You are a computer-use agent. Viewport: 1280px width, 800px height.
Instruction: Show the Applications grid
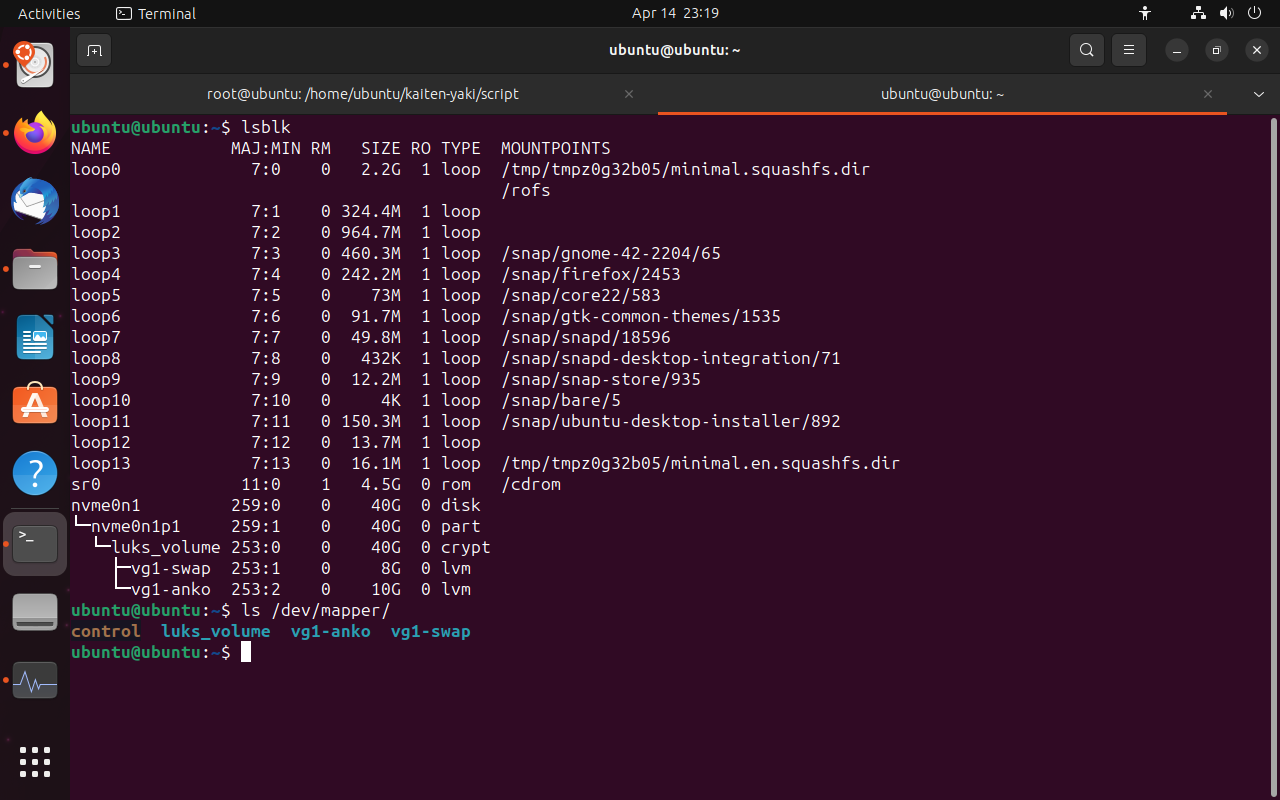pyautogui.click(x=35, y=762)
